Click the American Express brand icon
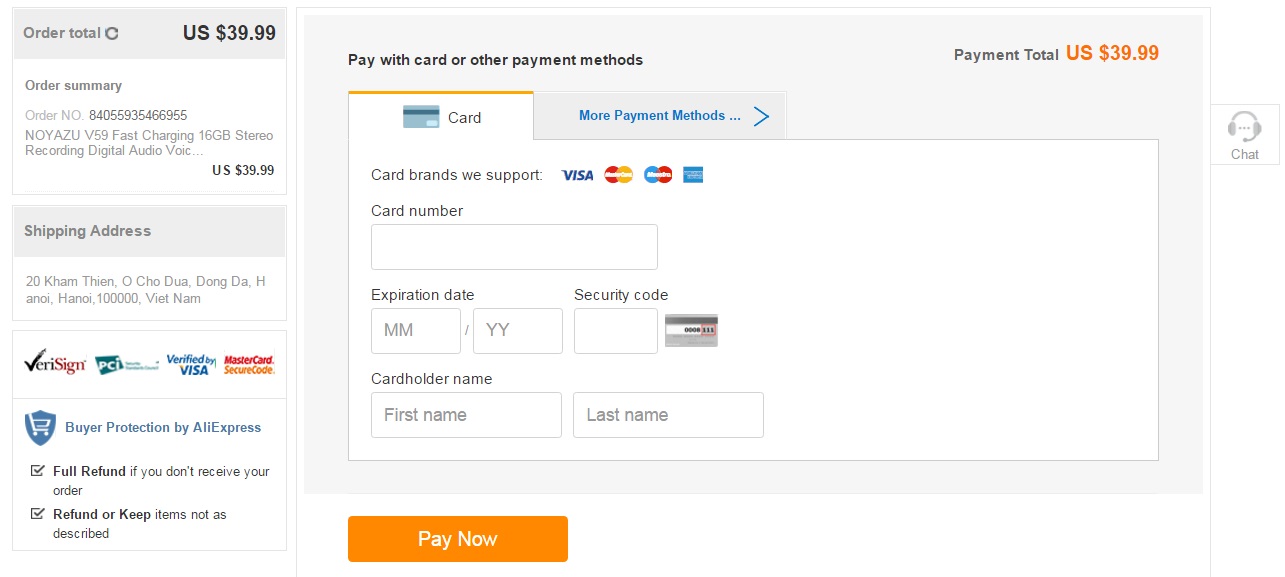The height and width of the screenshot is (577, 1285). [x=693, y=175]
